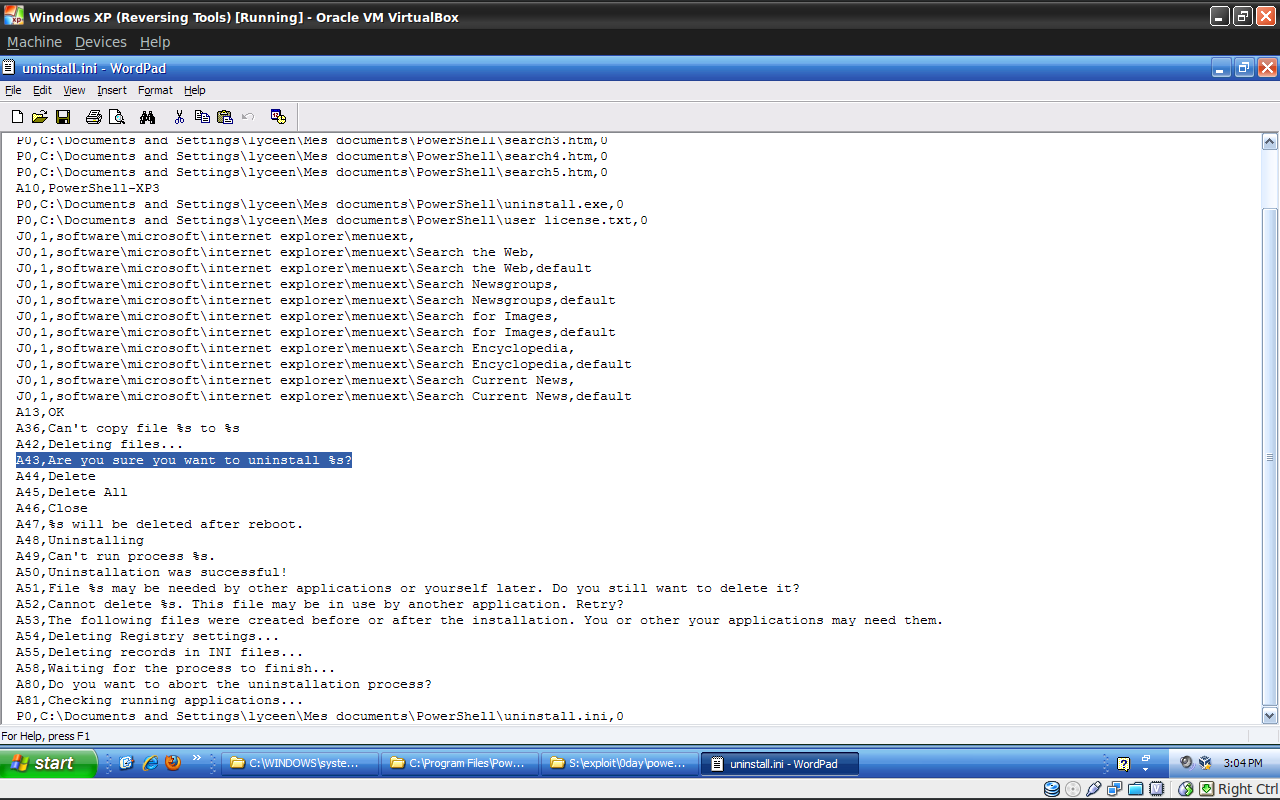Image resolution: width=1280 pixels, height=800 pixels.
Task: Open the WordPad Format menu
Action: [155, 90]
